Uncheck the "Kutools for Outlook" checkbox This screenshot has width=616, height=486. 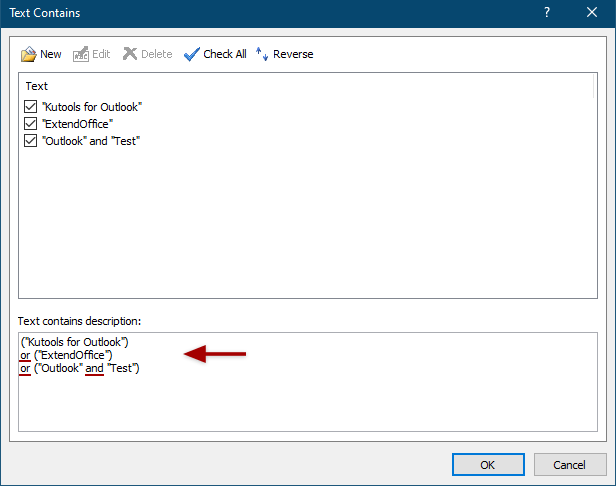point(30,106)
